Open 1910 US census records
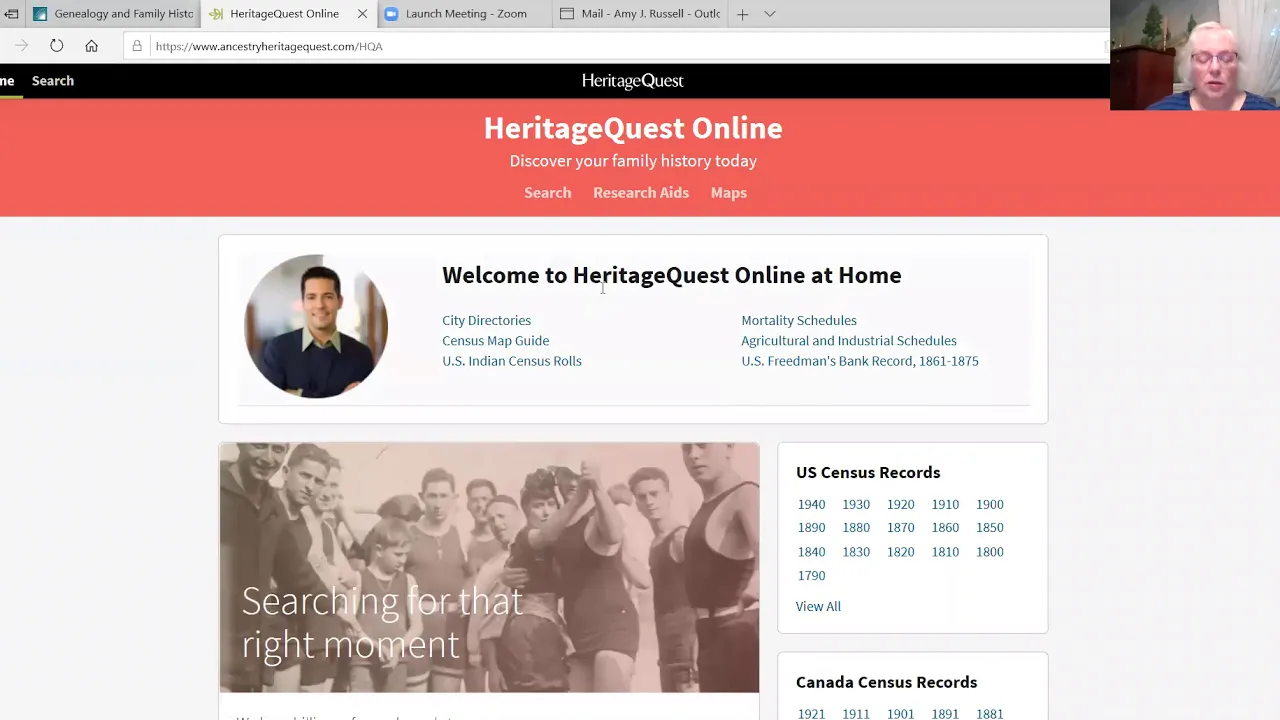Viewport: 1280px width, 720px height. tap(945, 505)
